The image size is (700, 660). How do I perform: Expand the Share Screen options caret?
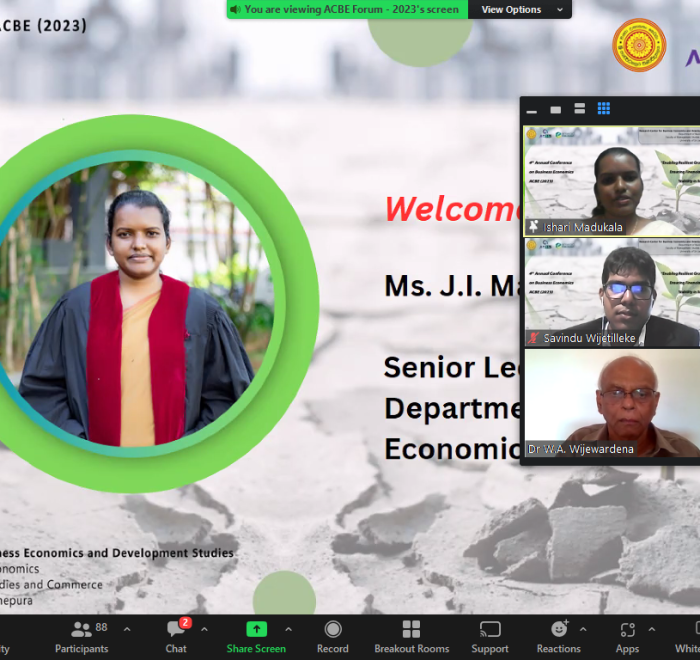tap(288, 629)
